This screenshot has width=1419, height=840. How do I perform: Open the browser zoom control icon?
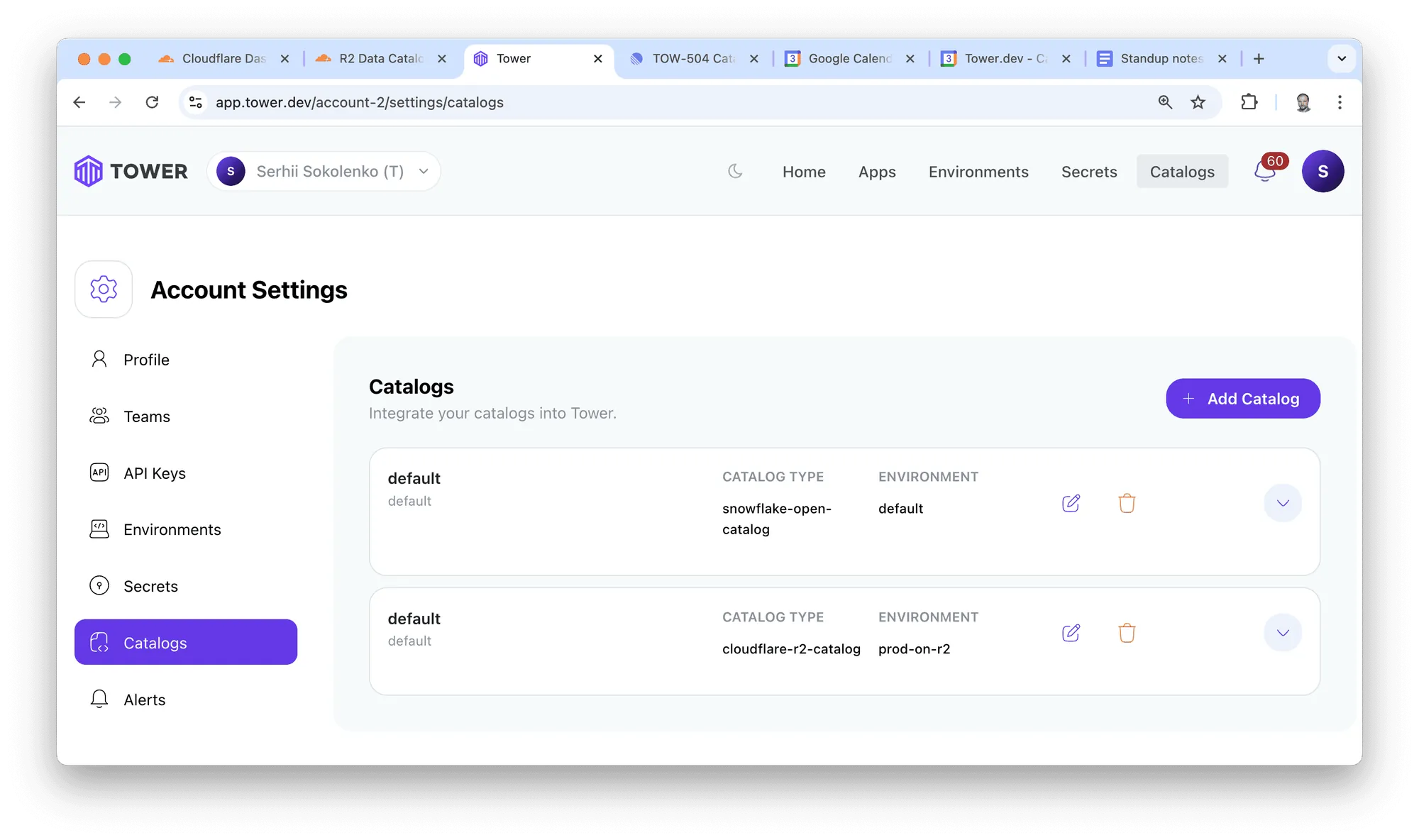(1165, 102)
